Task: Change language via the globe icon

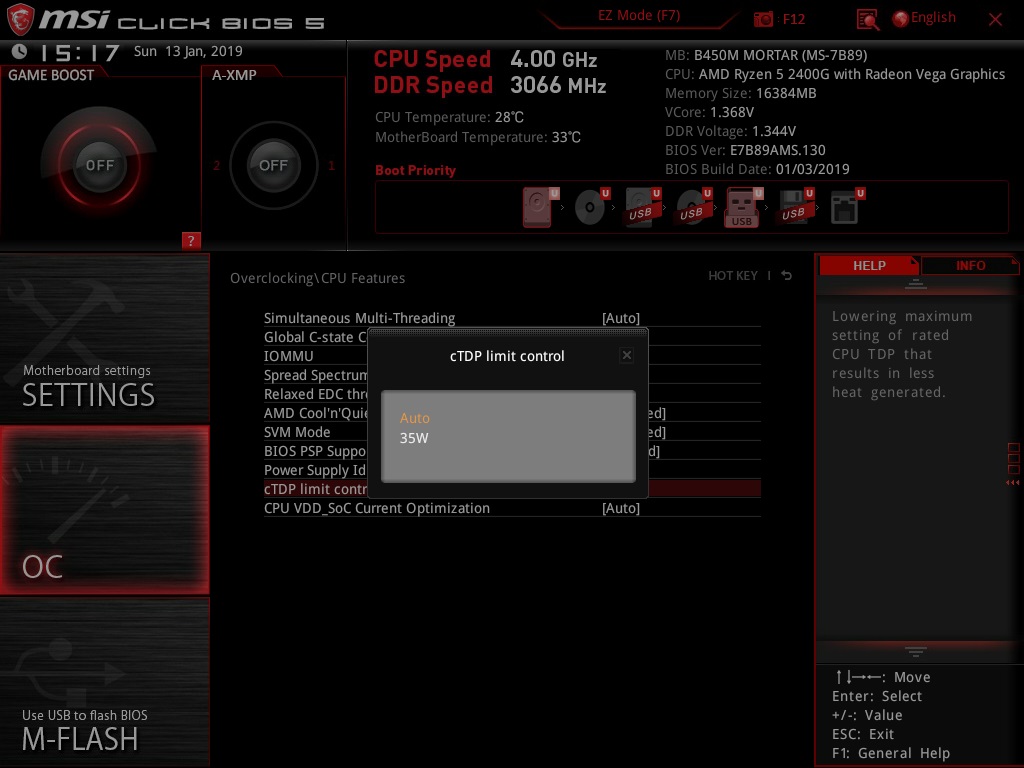Action: coord(901,17)
